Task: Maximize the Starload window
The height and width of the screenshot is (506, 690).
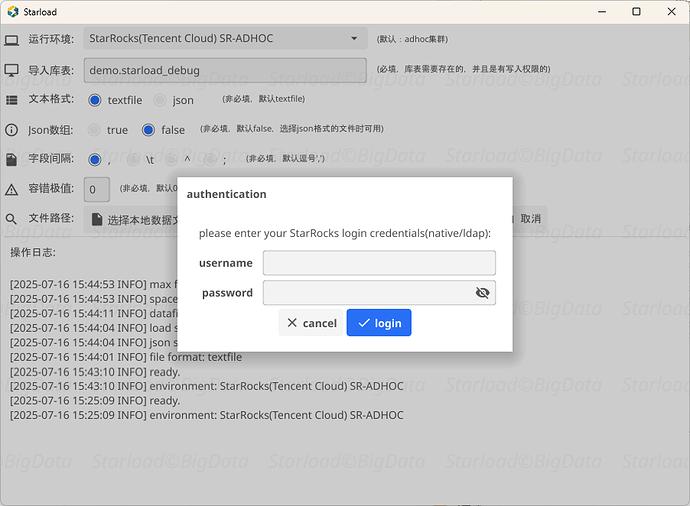Action: [636, 12]
